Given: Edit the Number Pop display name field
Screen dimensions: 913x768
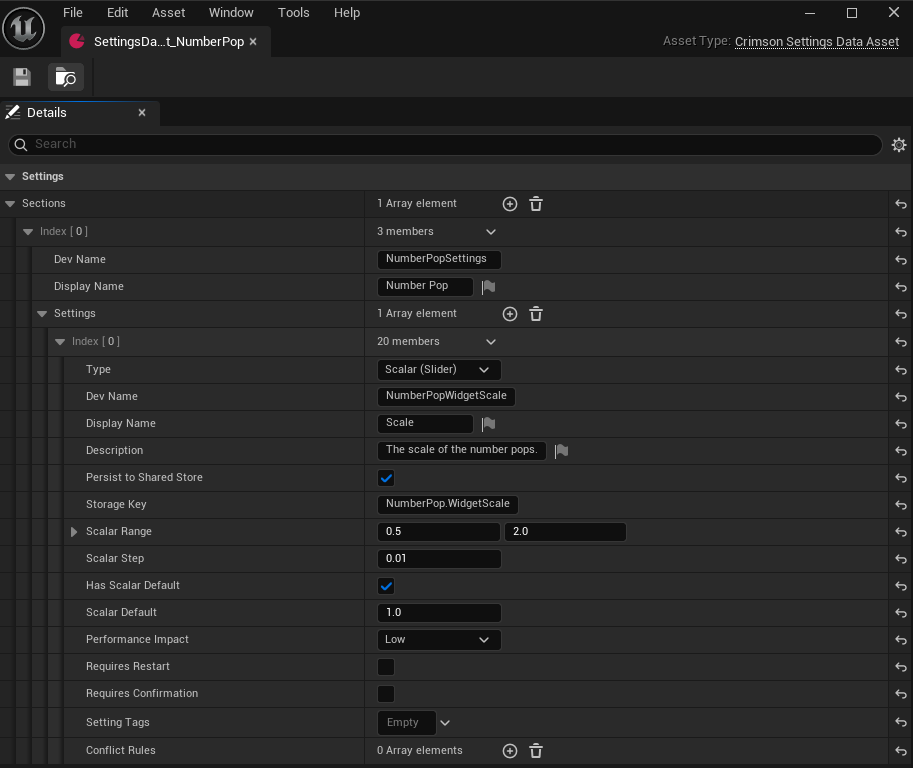Looking at the screenshot, I should (x=425, y=286).
